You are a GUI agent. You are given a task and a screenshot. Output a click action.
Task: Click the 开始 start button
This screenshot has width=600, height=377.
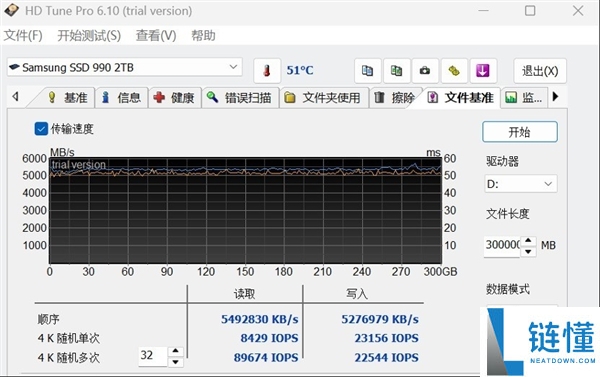coord(520,132)
